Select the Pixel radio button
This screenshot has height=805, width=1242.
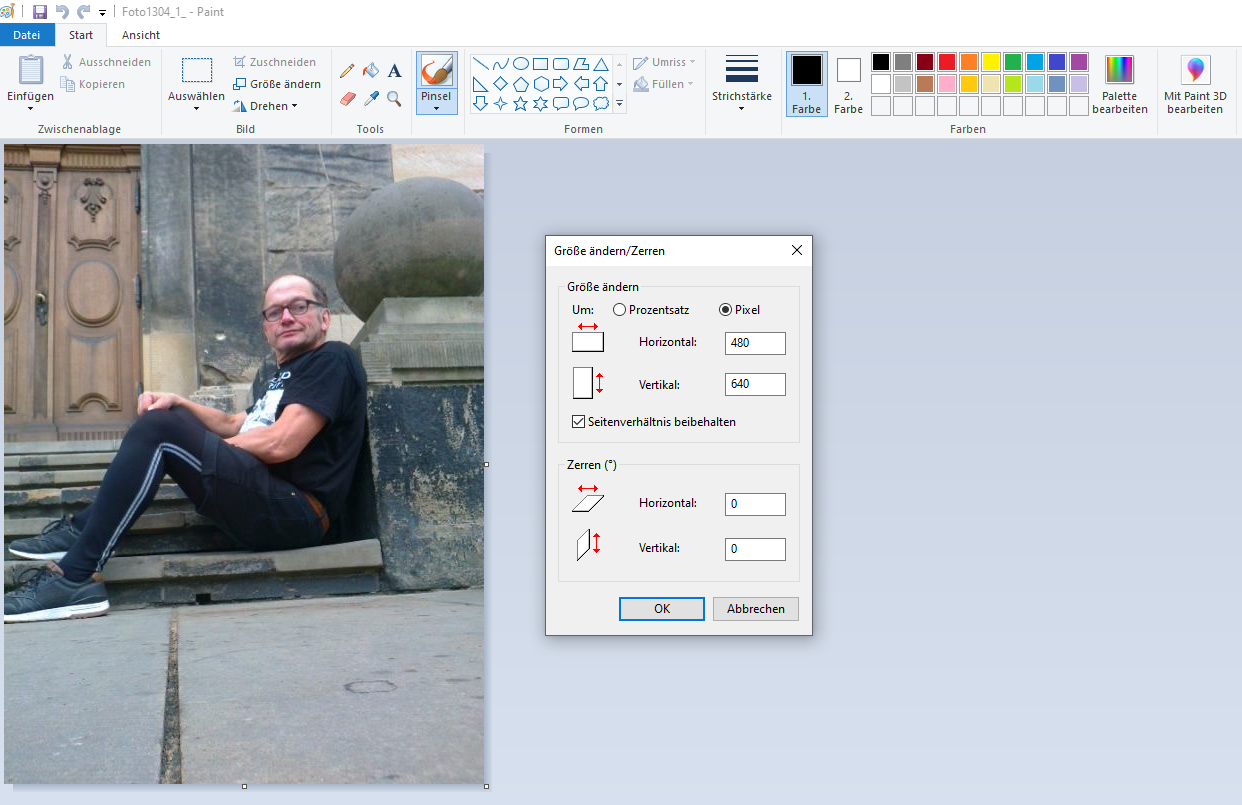pyautogui.click(x=726, y=310)
